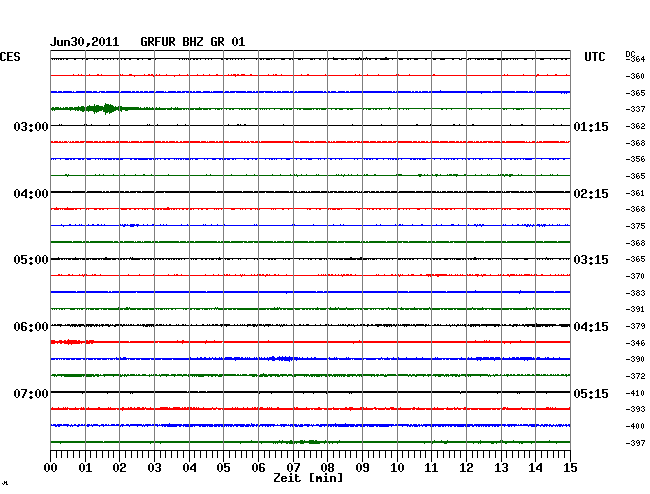Click the DC offset value -346
650x494 pixels.
635,343
